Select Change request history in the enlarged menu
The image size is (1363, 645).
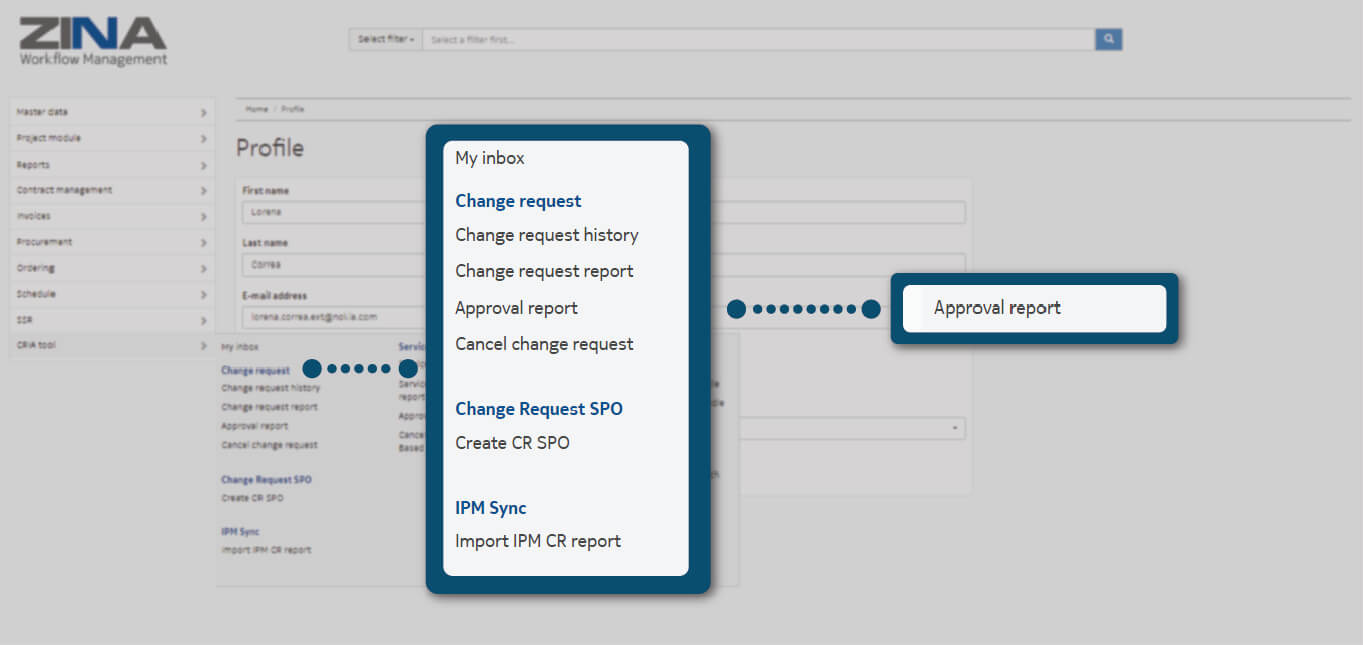click(546, 235)
